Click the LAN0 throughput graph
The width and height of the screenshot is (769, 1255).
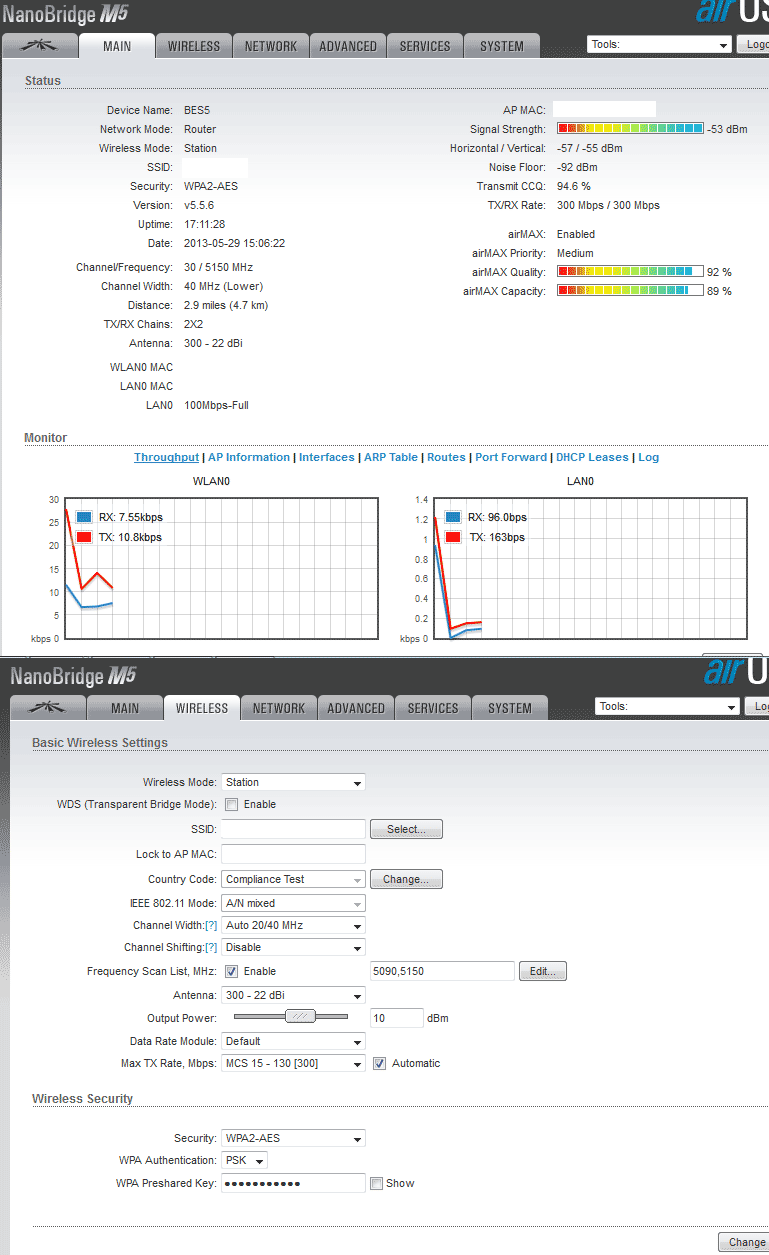coord(591,568)
